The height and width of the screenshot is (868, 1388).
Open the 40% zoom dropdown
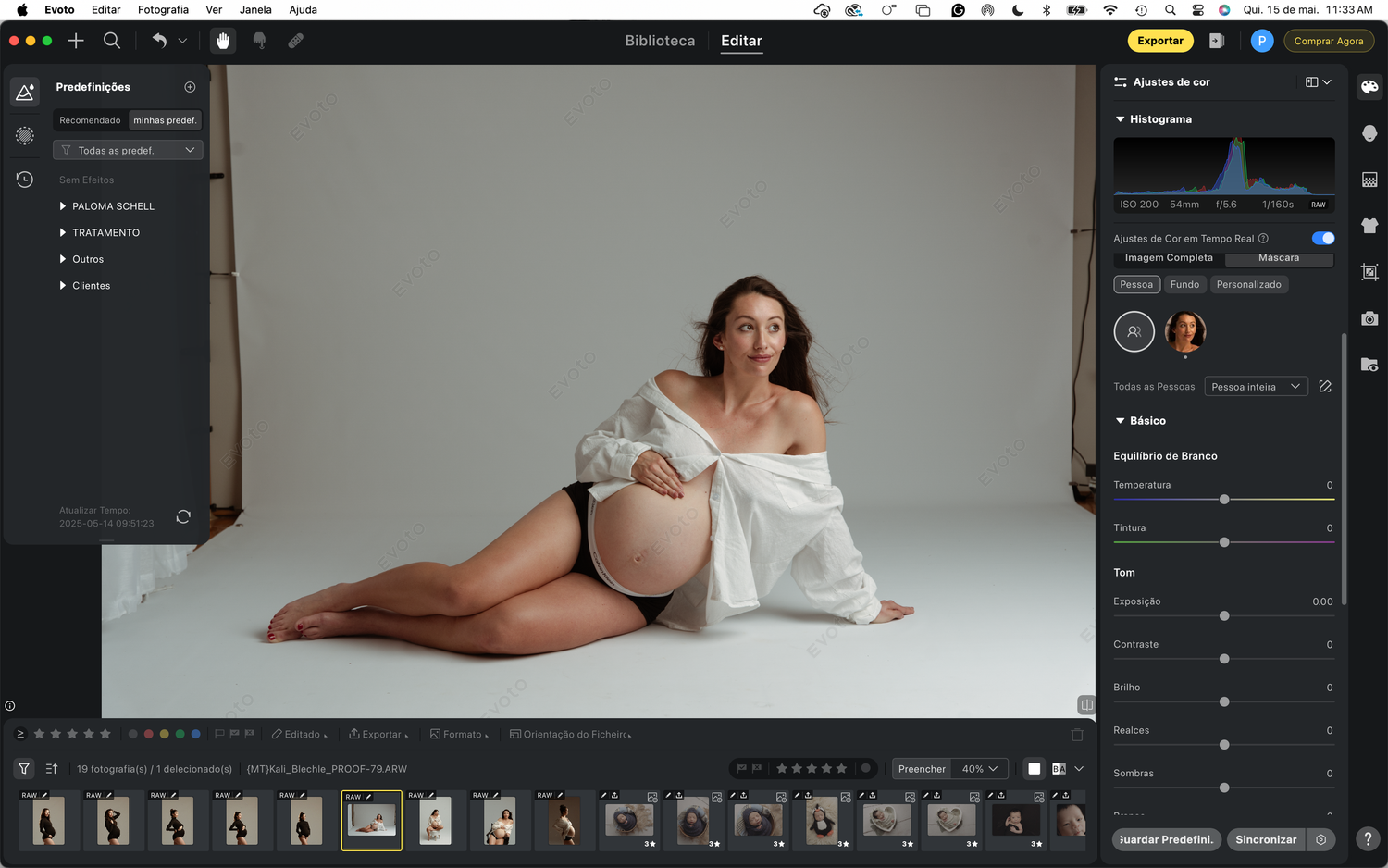pyautogui.click(x=980, y=768)
